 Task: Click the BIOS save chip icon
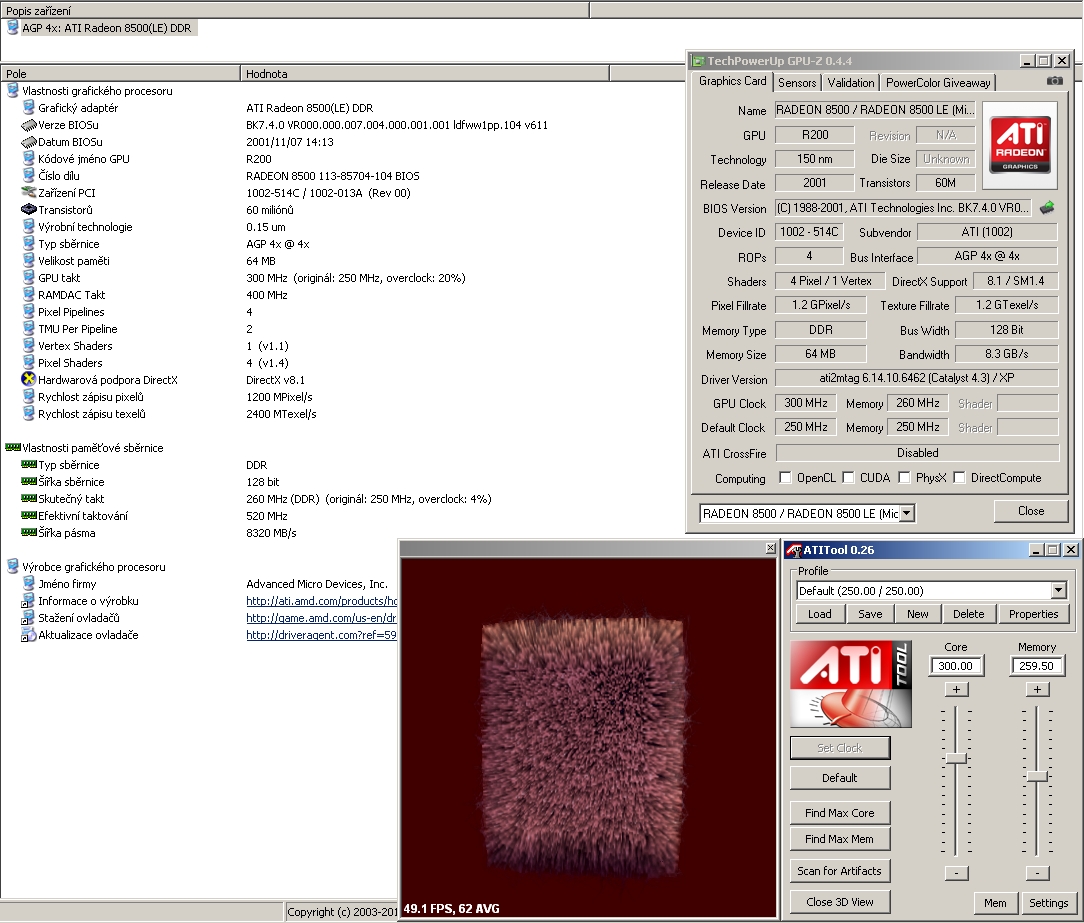[1047, 208]
